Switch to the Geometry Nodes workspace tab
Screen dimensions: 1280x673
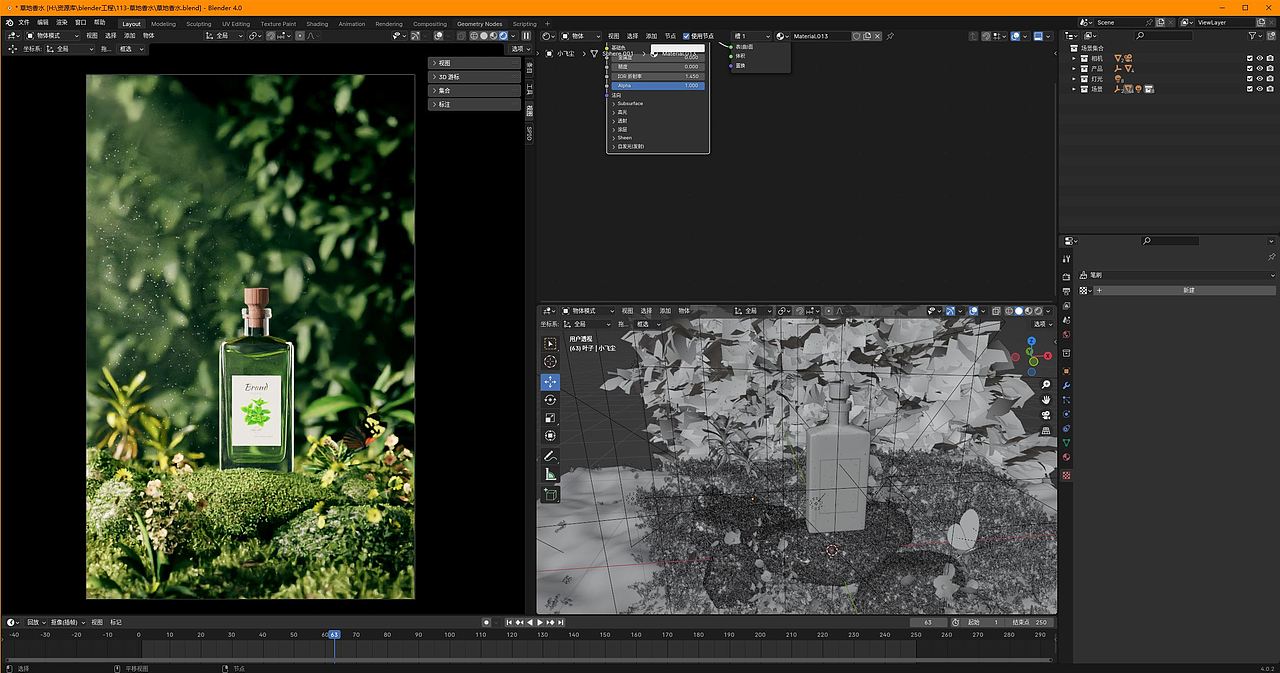[480, 23]
